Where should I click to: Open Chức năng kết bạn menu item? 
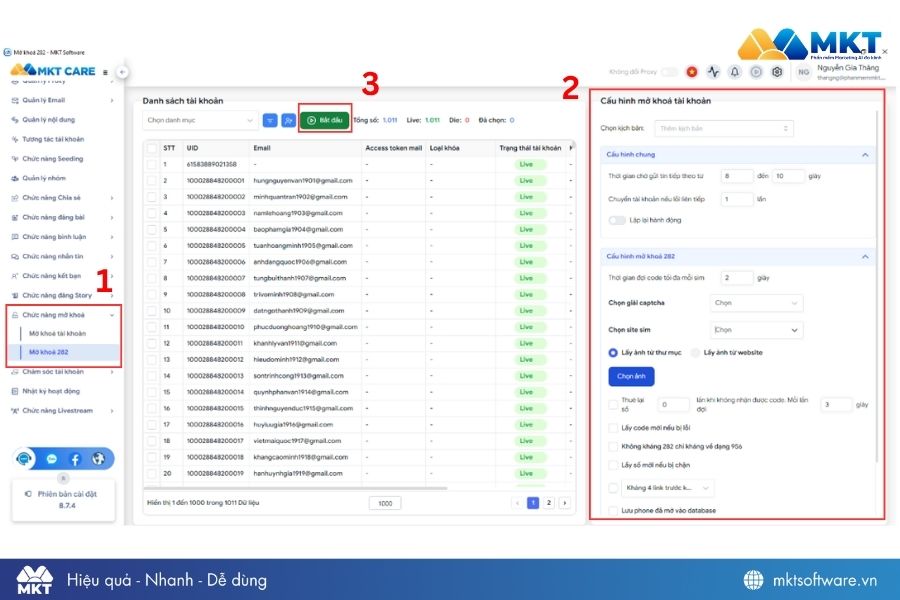click(52, 276)
